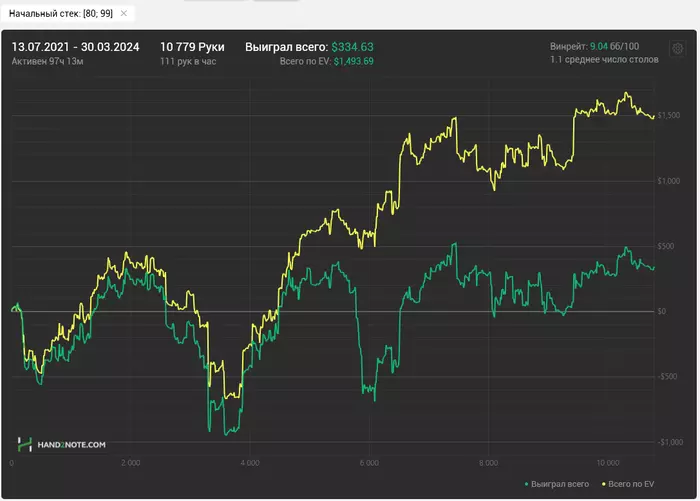700x501 pixels.
Task: Click the 2 000 hands x-axis marker
Action: tap(130, 463)
